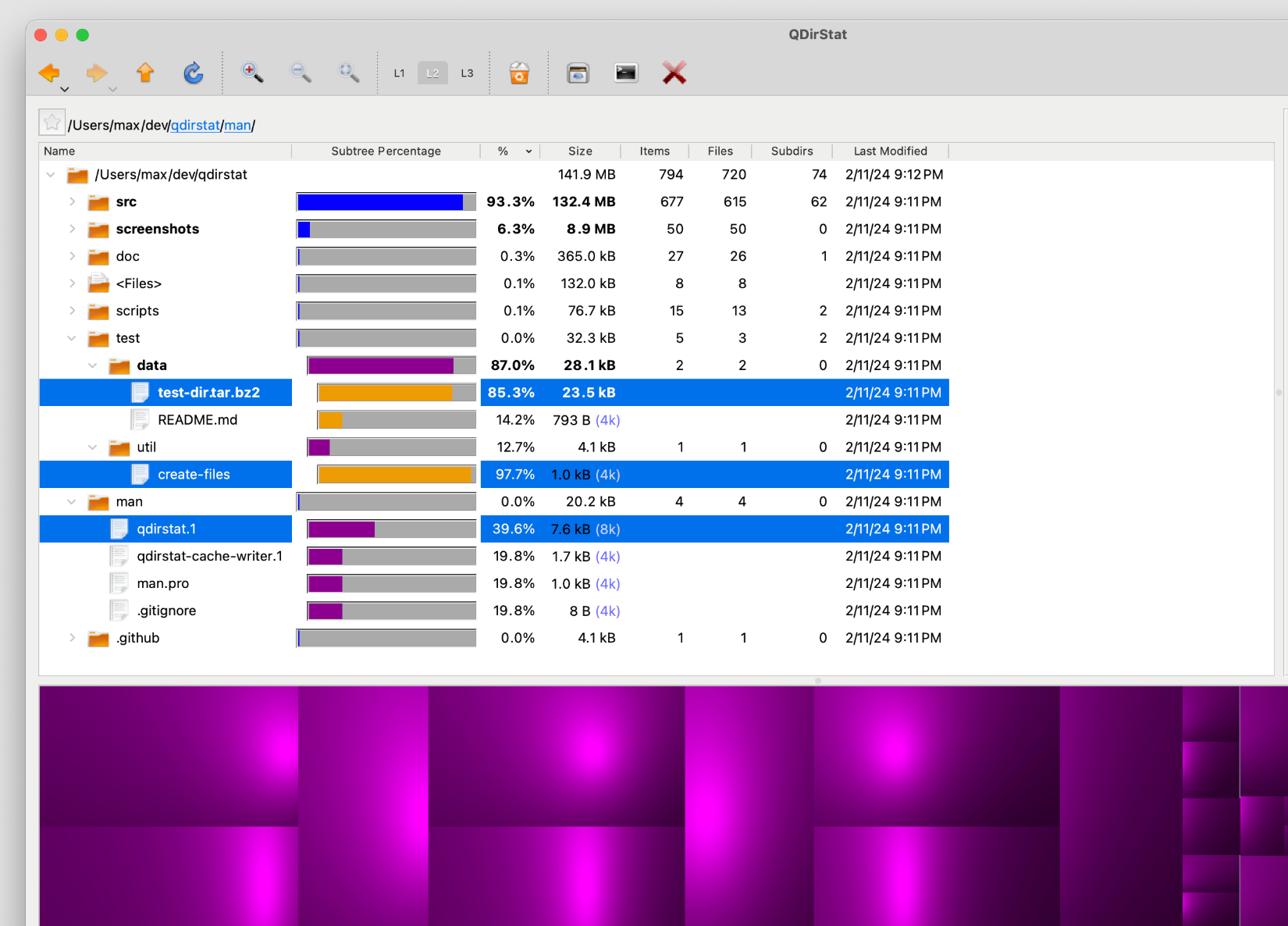
Task: Open file manager window icon
Action: 578,73
